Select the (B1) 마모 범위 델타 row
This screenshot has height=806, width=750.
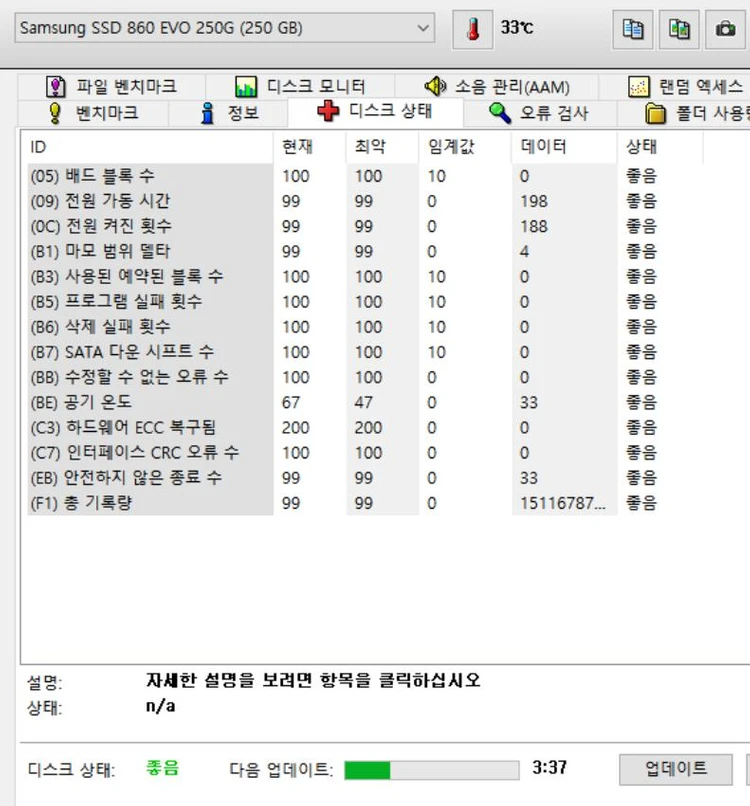pos(365,251)
